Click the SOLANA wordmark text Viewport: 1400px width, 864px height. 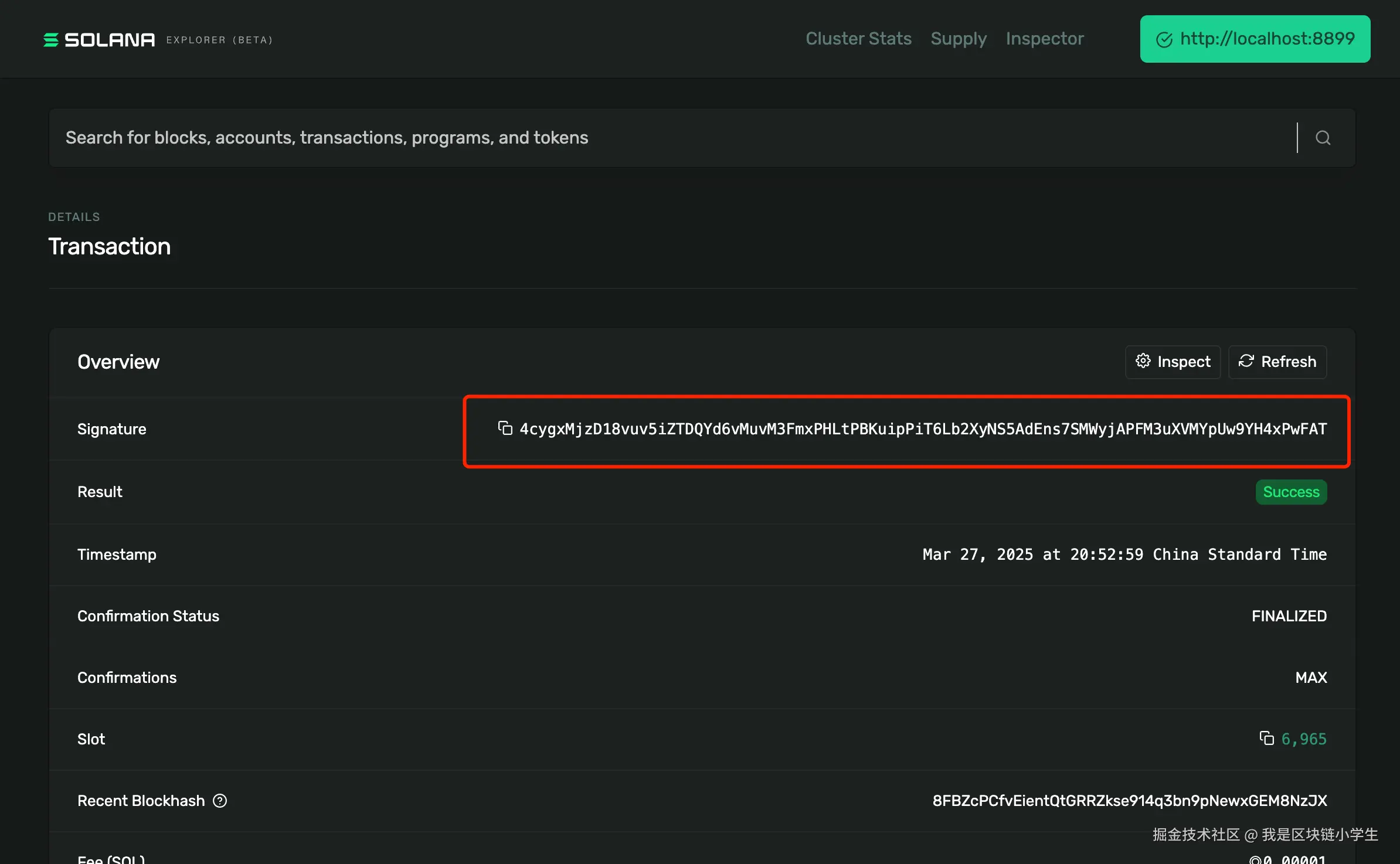(110, 39)
